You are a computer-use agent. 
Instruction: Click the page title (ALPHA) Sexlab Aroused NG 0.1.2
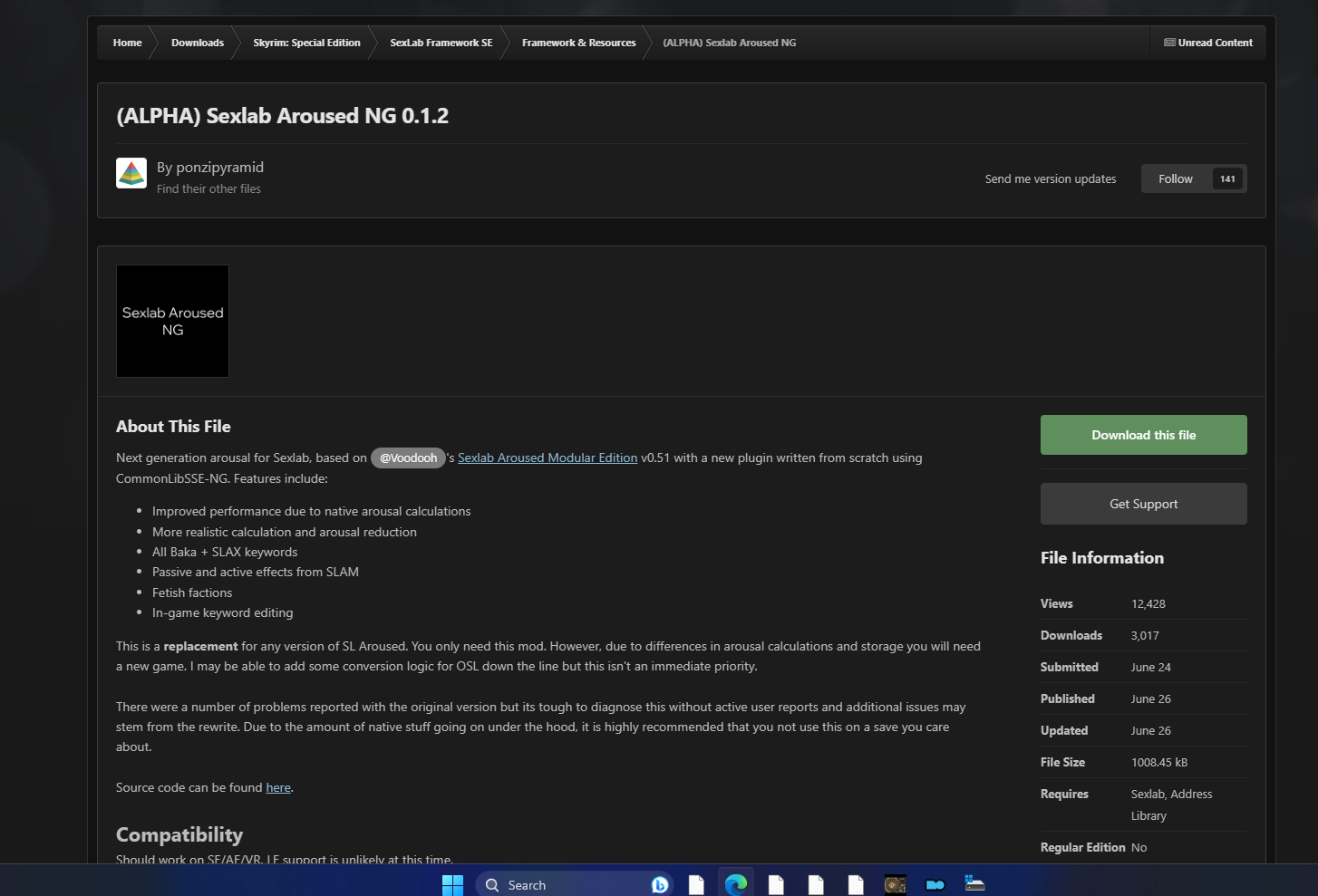(x=283, y=116)
